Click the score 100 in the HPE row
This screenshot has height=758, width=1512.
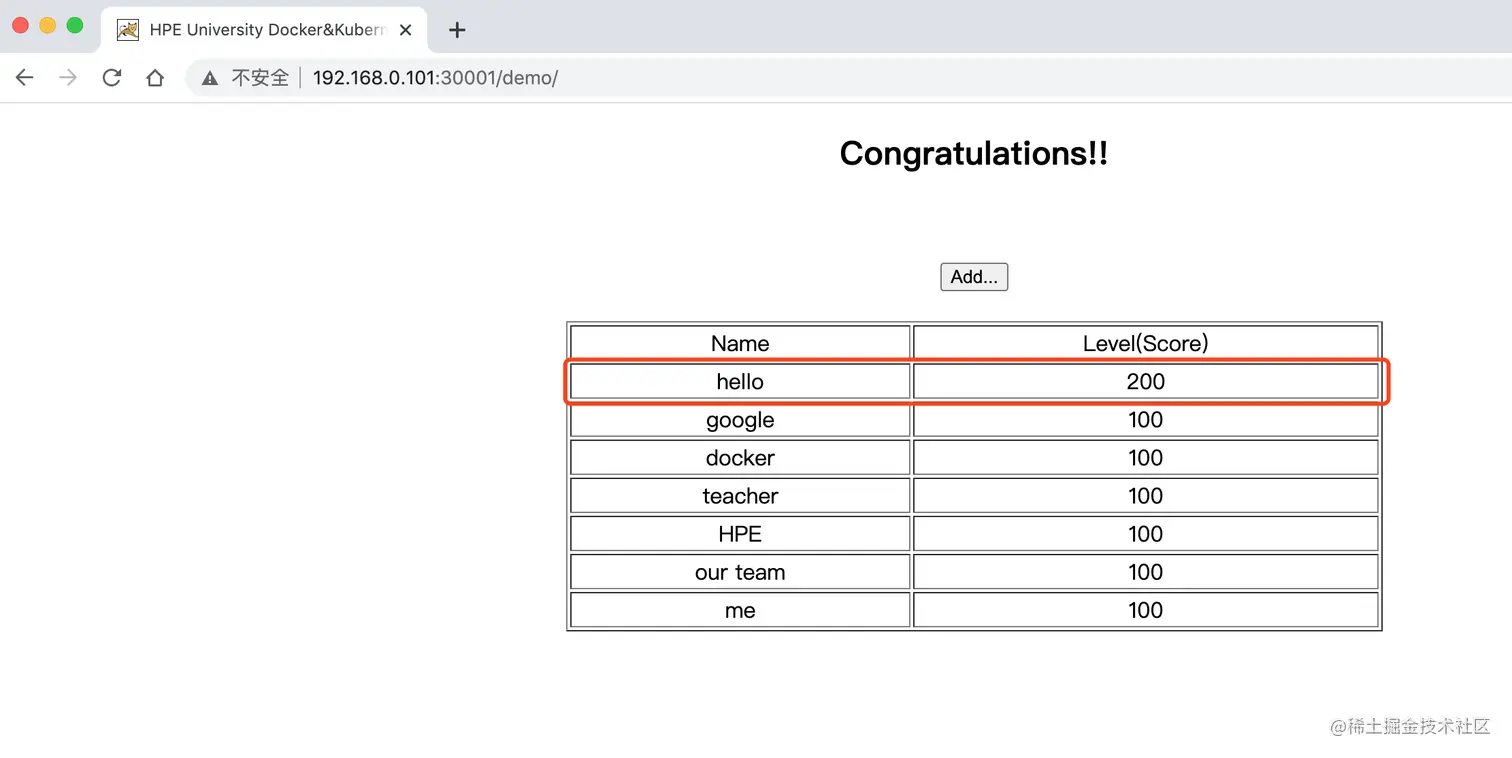click(1146, 533)
